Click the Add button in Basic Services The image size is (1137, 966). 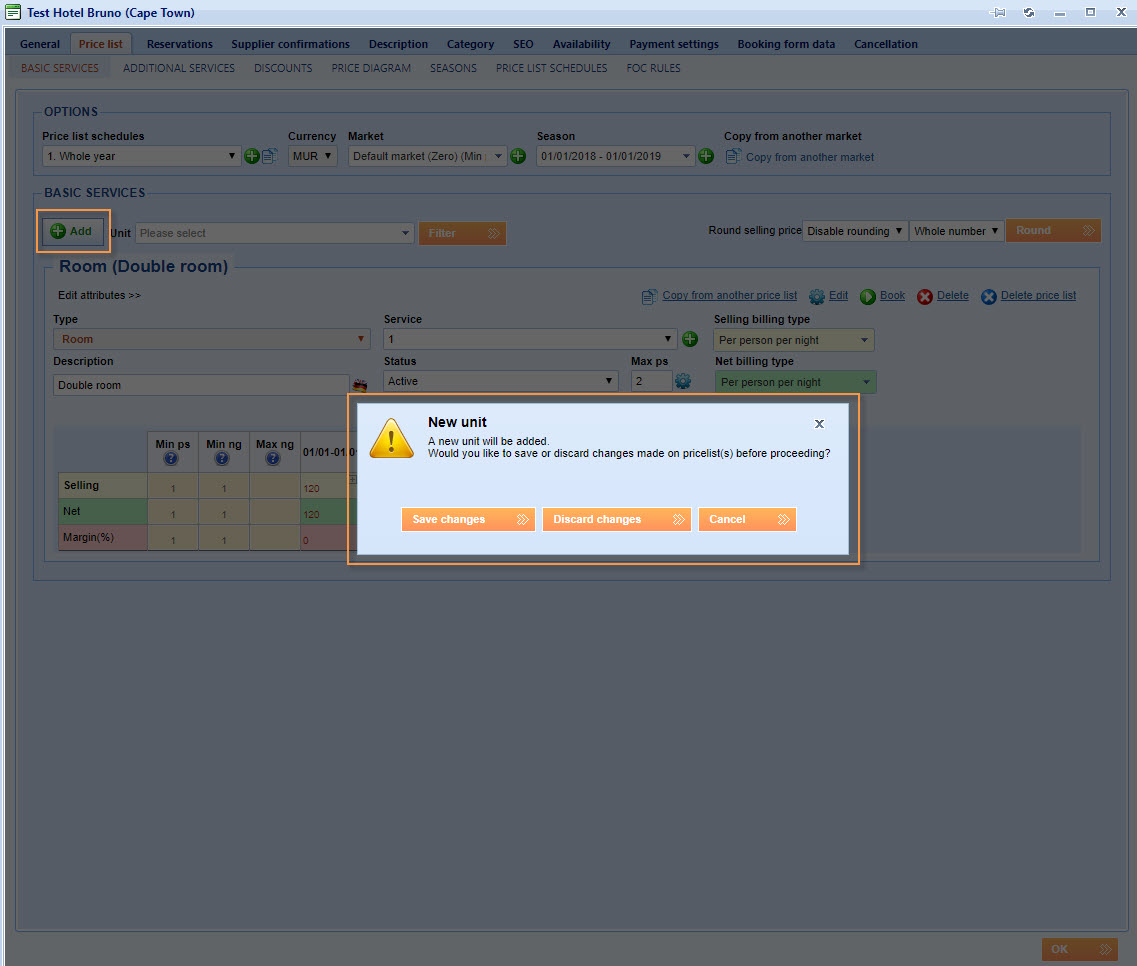pos(73,231)
